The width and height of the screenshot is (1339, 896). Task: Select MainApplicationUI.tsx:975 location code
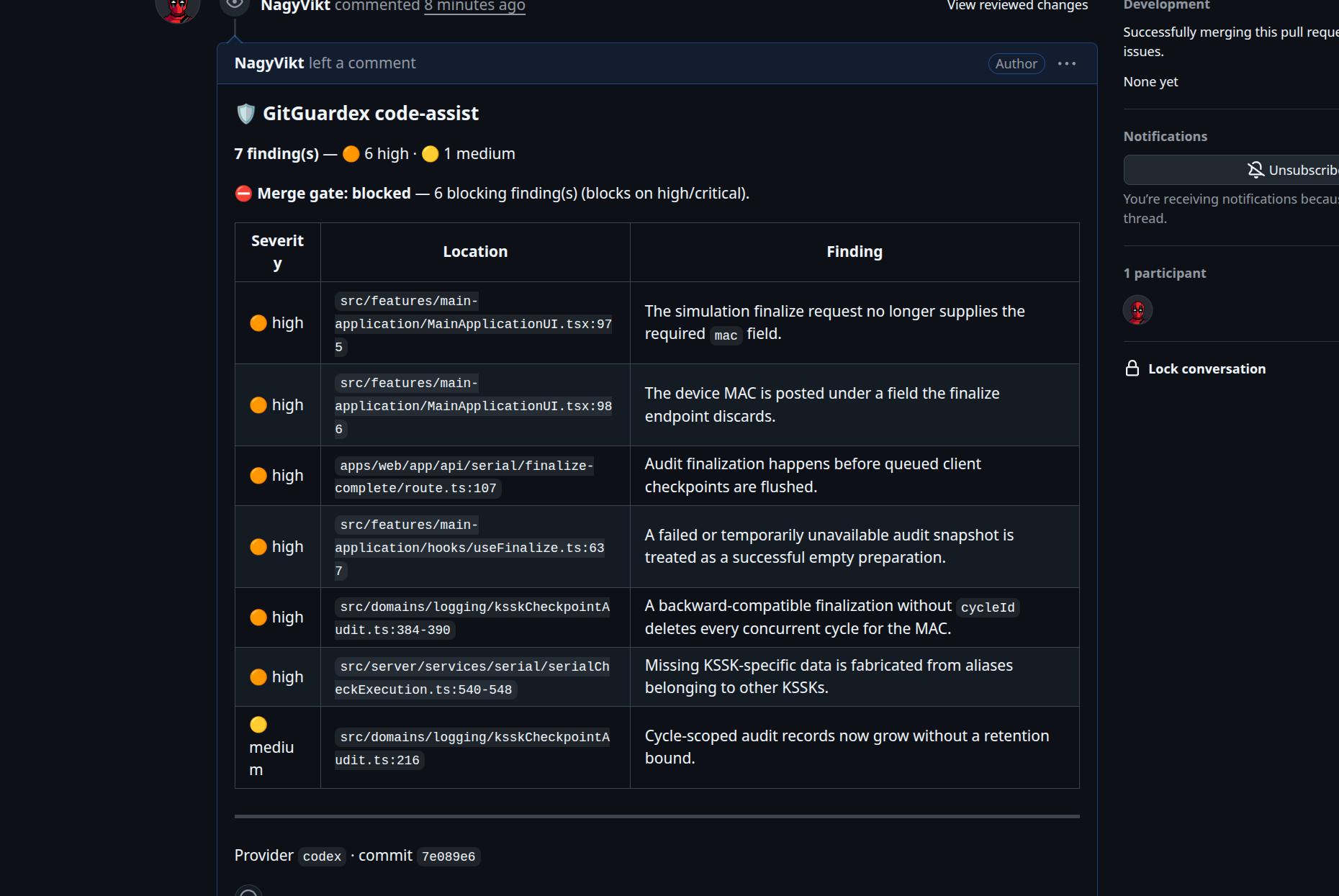coord(473,324)
